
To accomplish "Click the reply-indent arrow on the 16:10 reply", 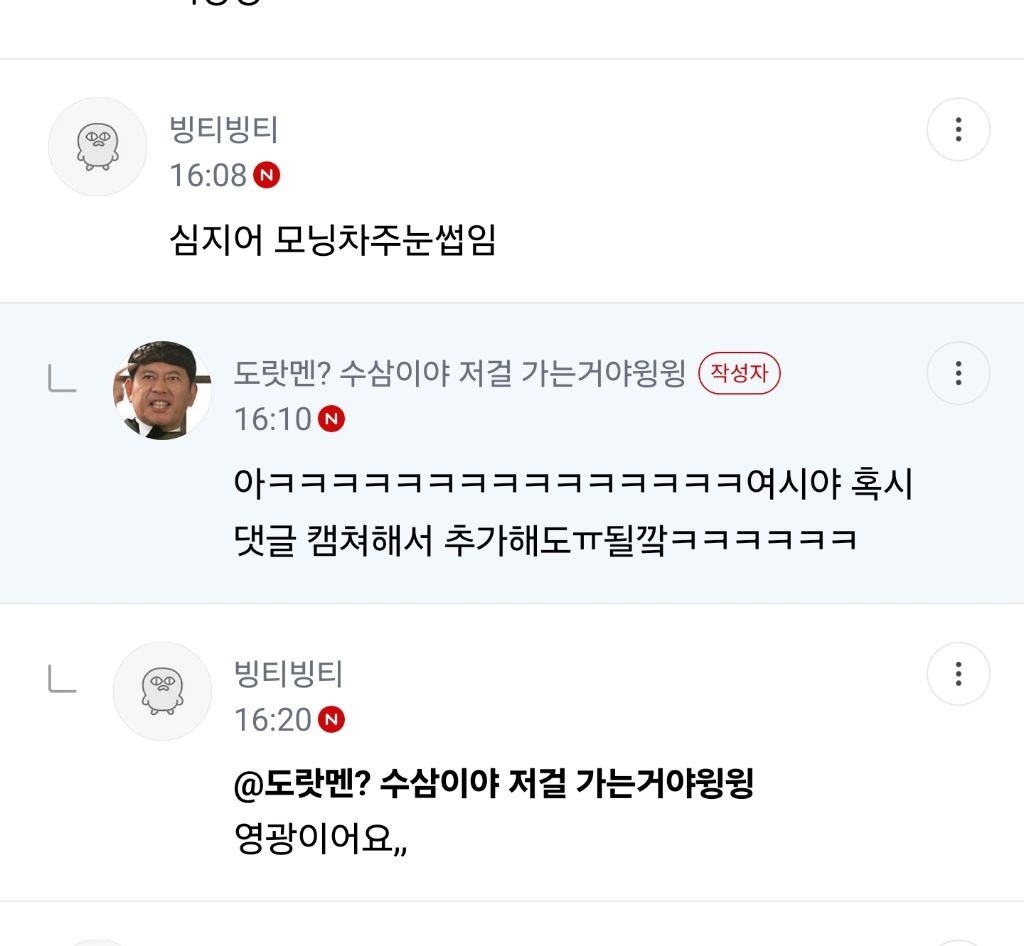I will click(x=62, y=379).
